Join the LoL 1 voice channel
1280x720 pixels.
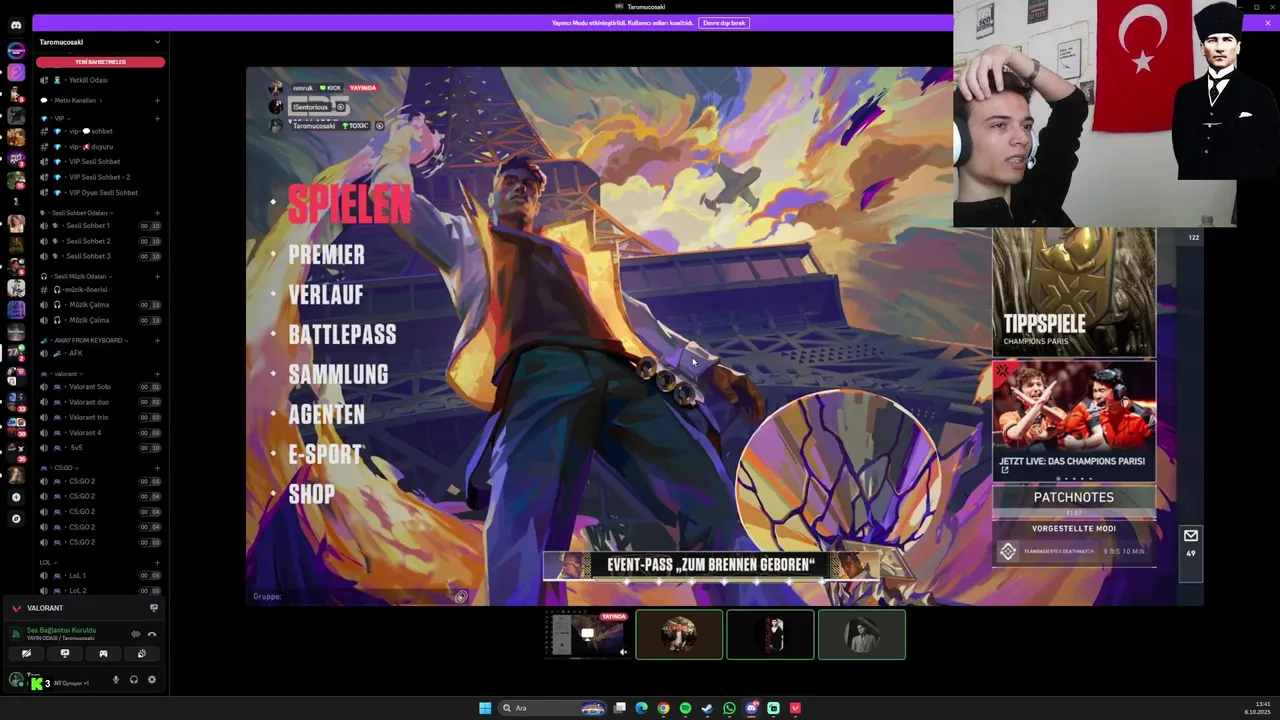click(100, 576)
